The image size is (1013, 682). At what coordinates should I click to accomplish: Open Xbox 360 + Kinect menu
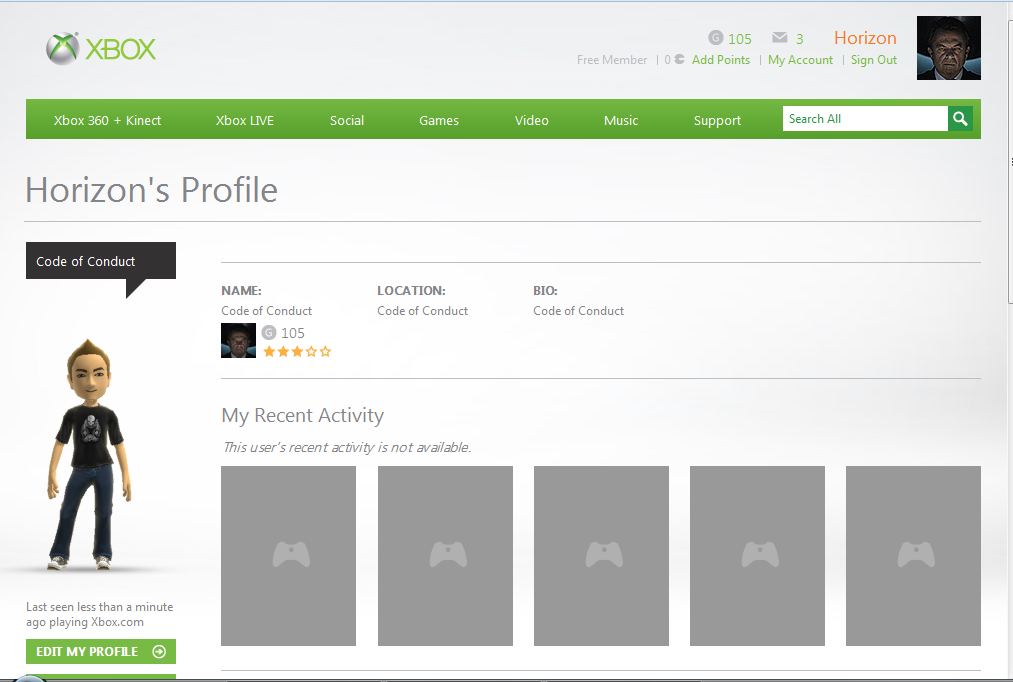tap(107, 120)
